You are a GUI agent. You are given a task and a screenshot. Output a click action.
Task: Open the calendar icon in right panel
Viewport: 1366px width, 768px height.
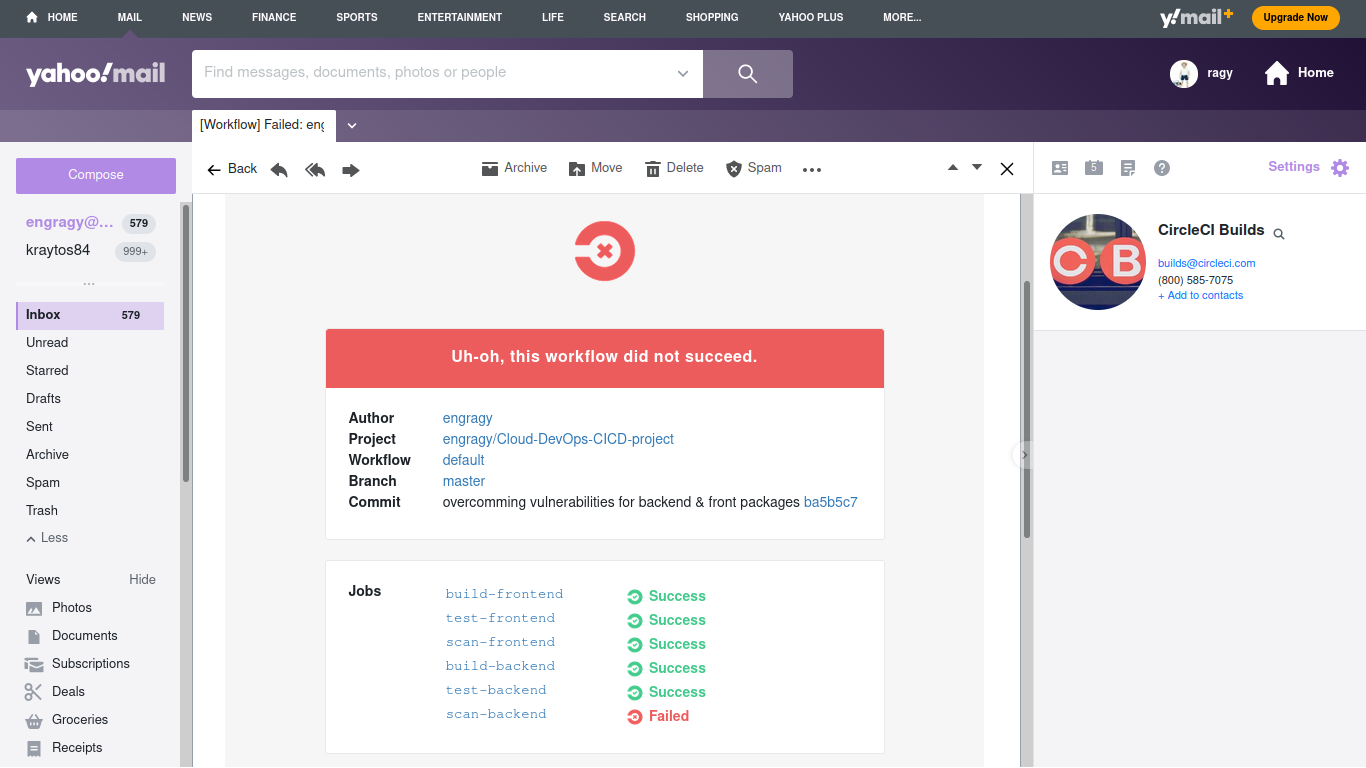(x=1094, y=168)
